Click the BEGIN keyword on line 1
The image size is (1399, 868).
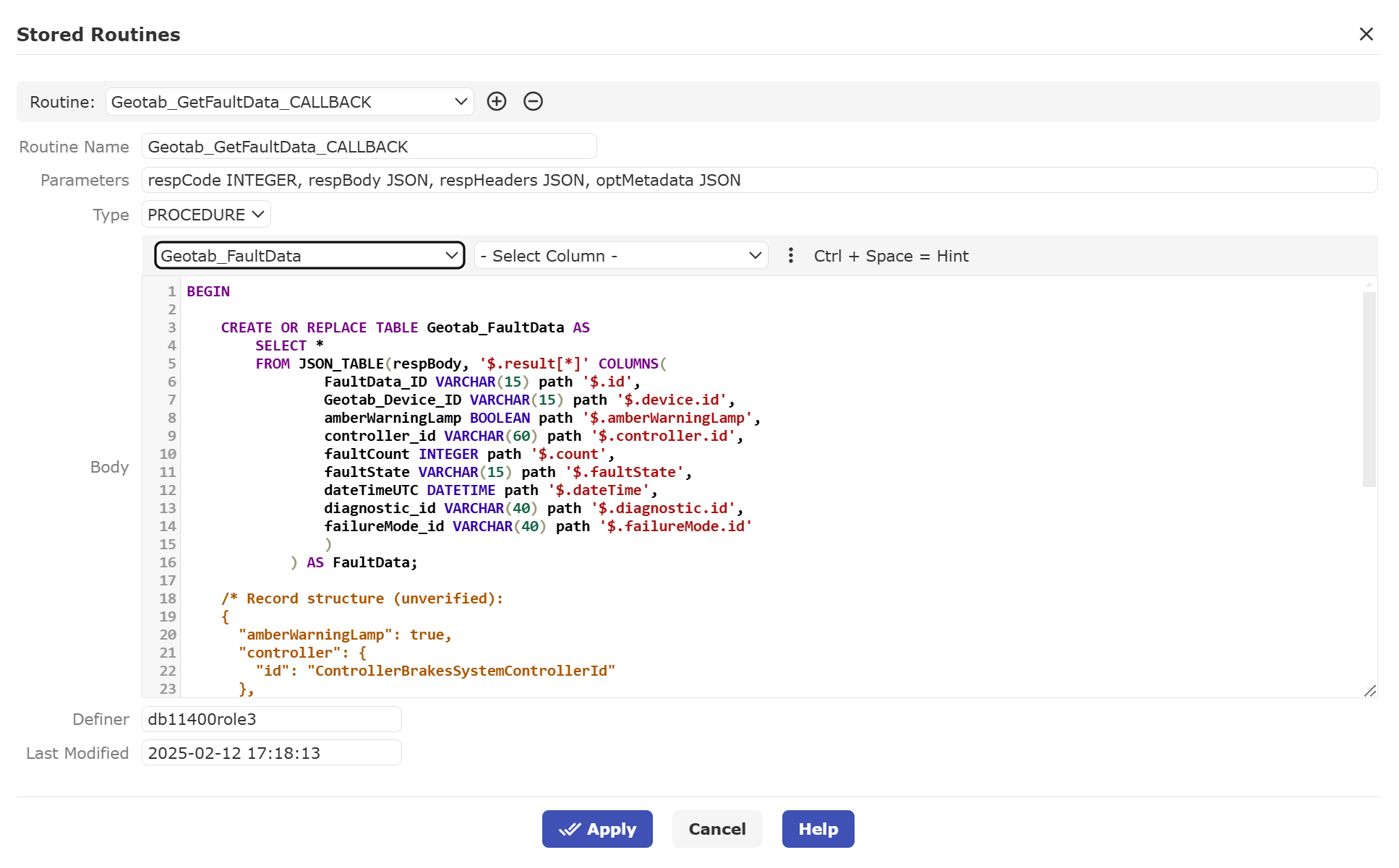point(208,291)
